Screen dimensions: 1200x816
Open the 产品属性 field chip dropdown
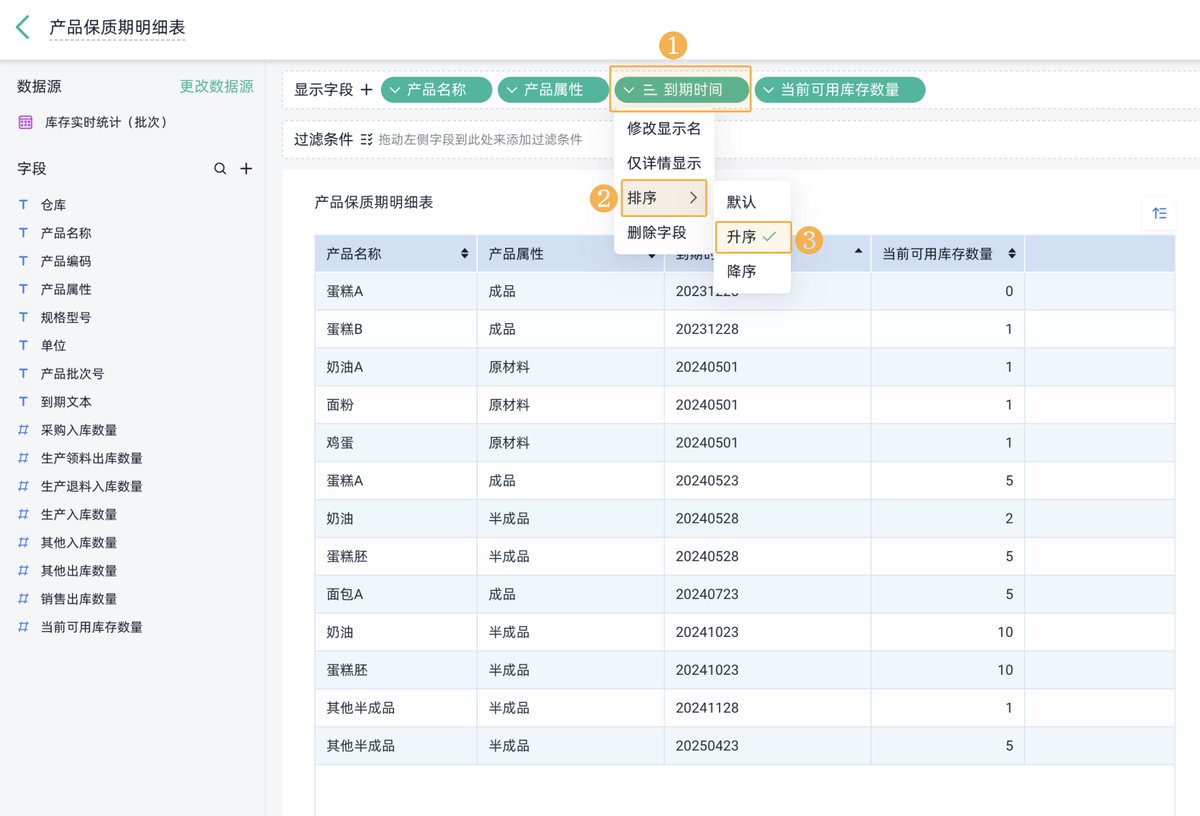(512, 90)
